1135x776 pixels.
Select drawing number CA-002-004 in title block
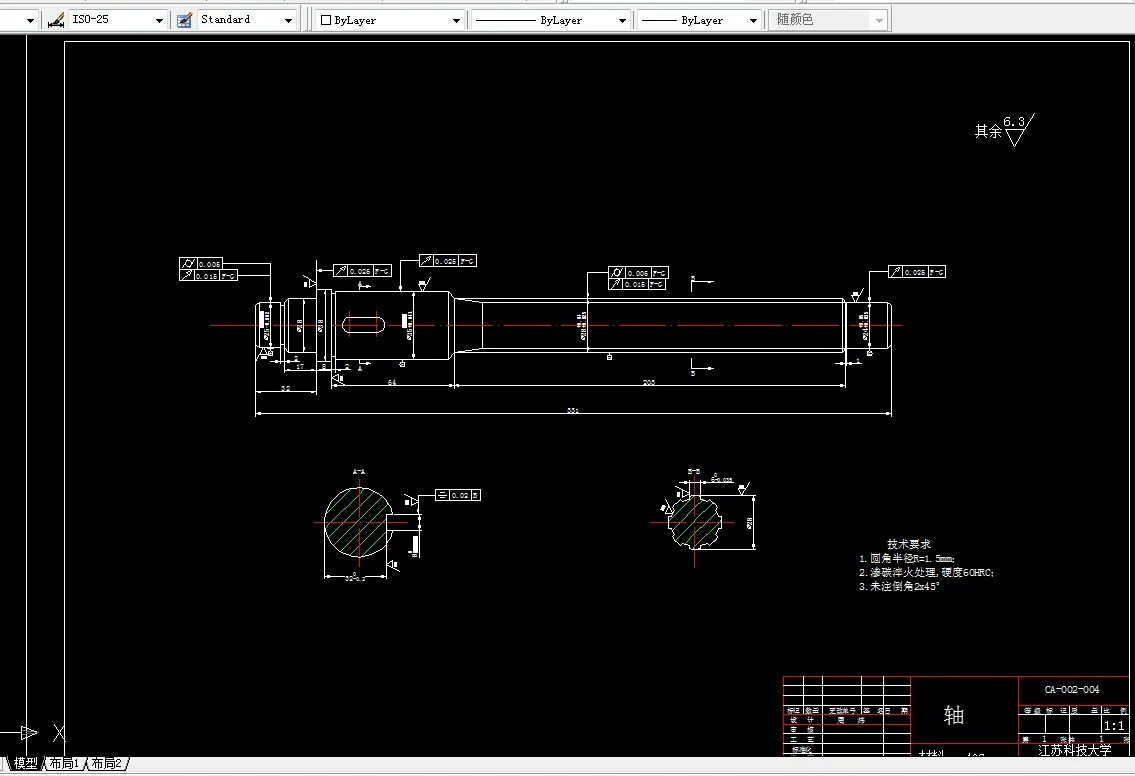(x=1072, y=690)
